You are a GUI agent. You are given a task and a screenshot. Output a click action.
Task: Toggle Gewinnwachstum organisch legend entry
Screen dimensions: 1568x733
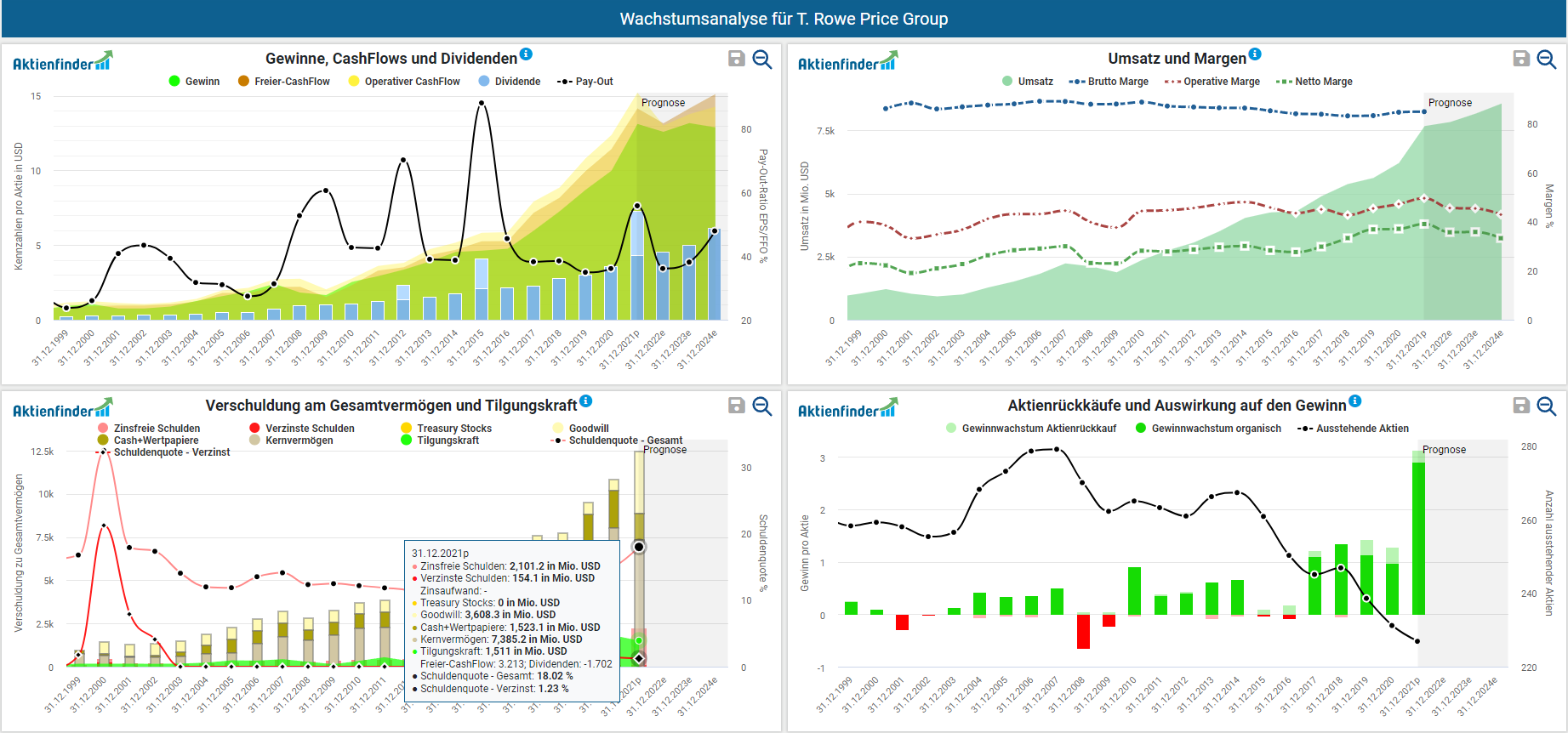pos(1208,429)
